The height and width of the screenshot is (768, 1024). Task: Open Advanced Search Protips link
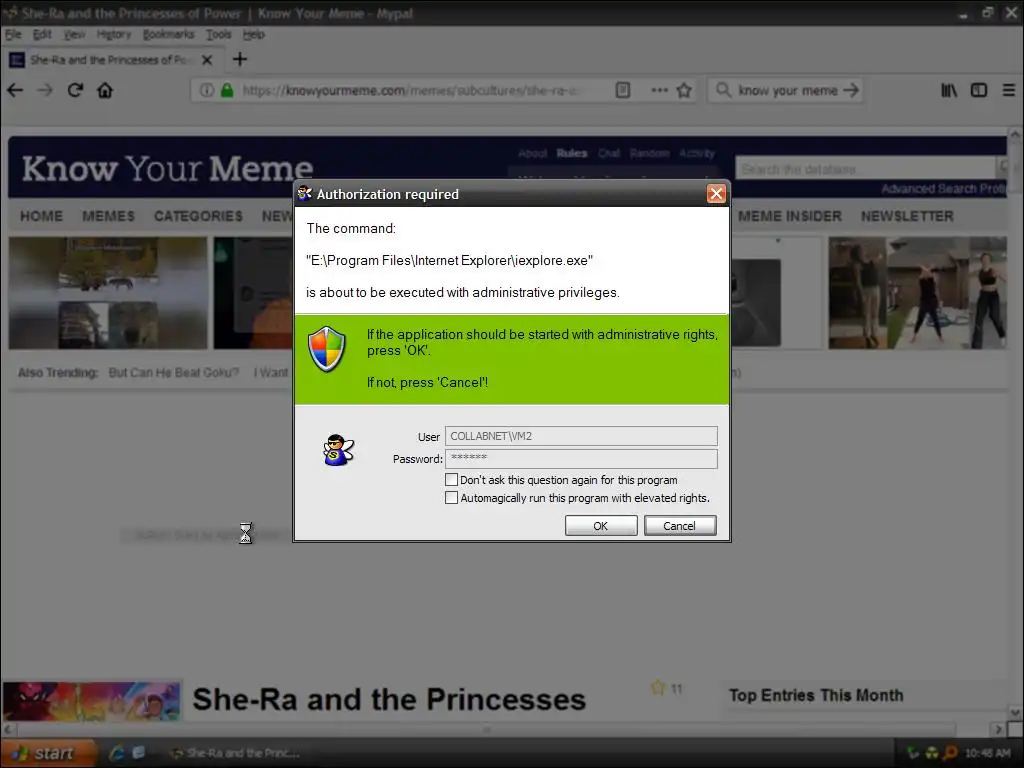(943, 189)
